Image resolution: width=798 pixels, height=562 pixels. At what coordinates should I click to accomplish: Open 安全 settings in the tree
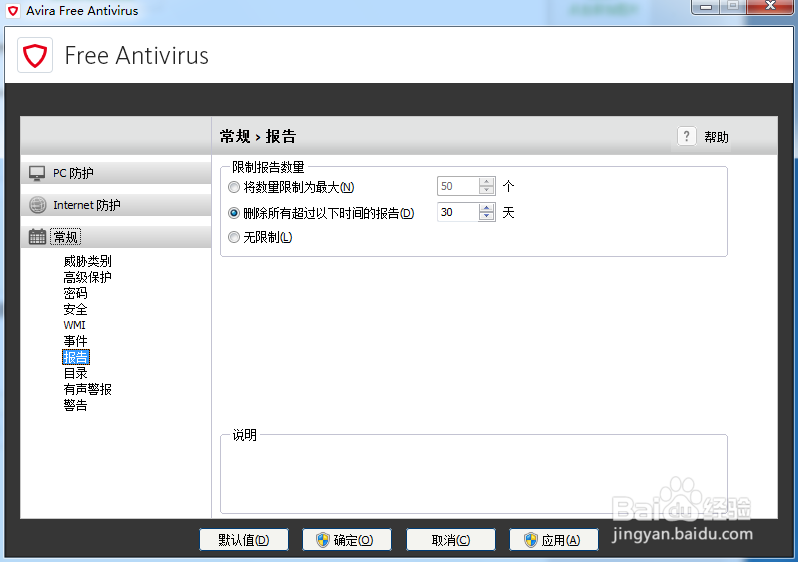75,310
